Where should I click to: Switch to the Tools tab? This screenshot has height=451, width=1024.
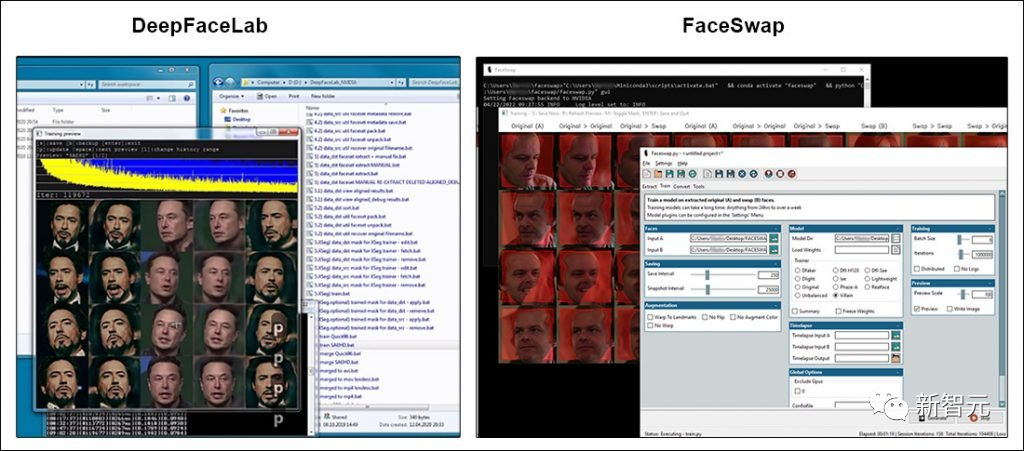[x=699, y=187]
